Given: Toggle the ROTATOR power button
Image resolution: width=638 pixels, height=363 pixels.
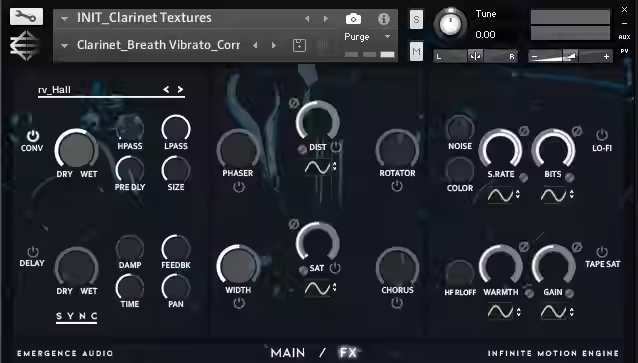Looking at the screenshot, I should (397, 186).
